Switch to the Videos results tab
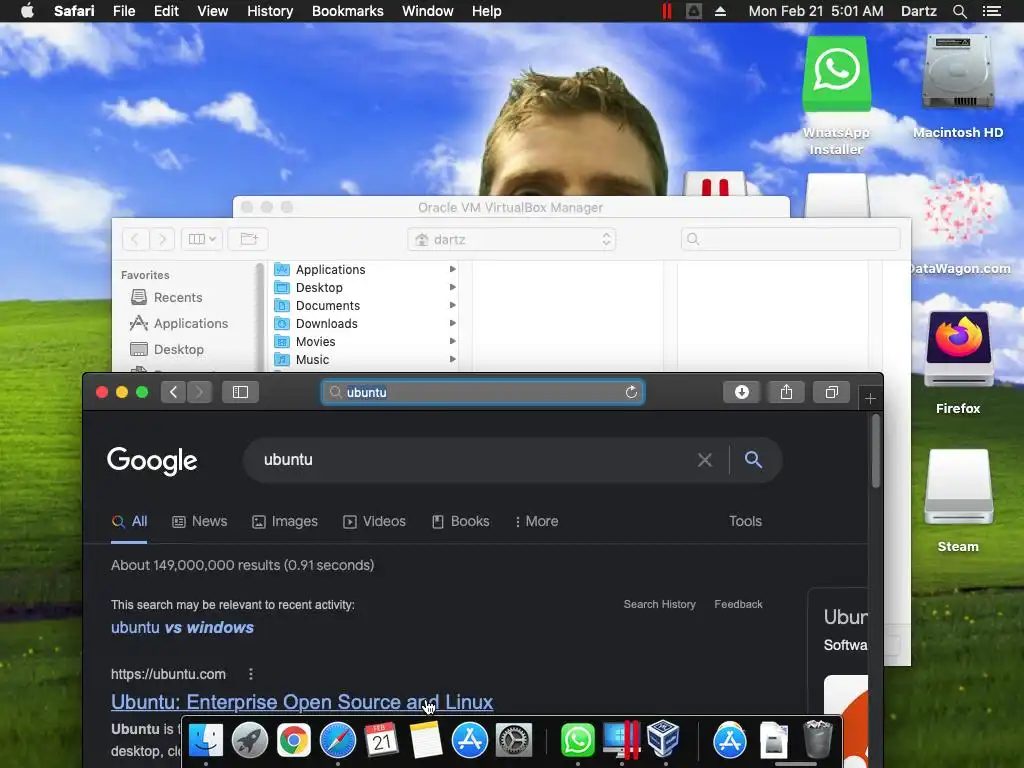1024x768 pixels. click(374, 521)
